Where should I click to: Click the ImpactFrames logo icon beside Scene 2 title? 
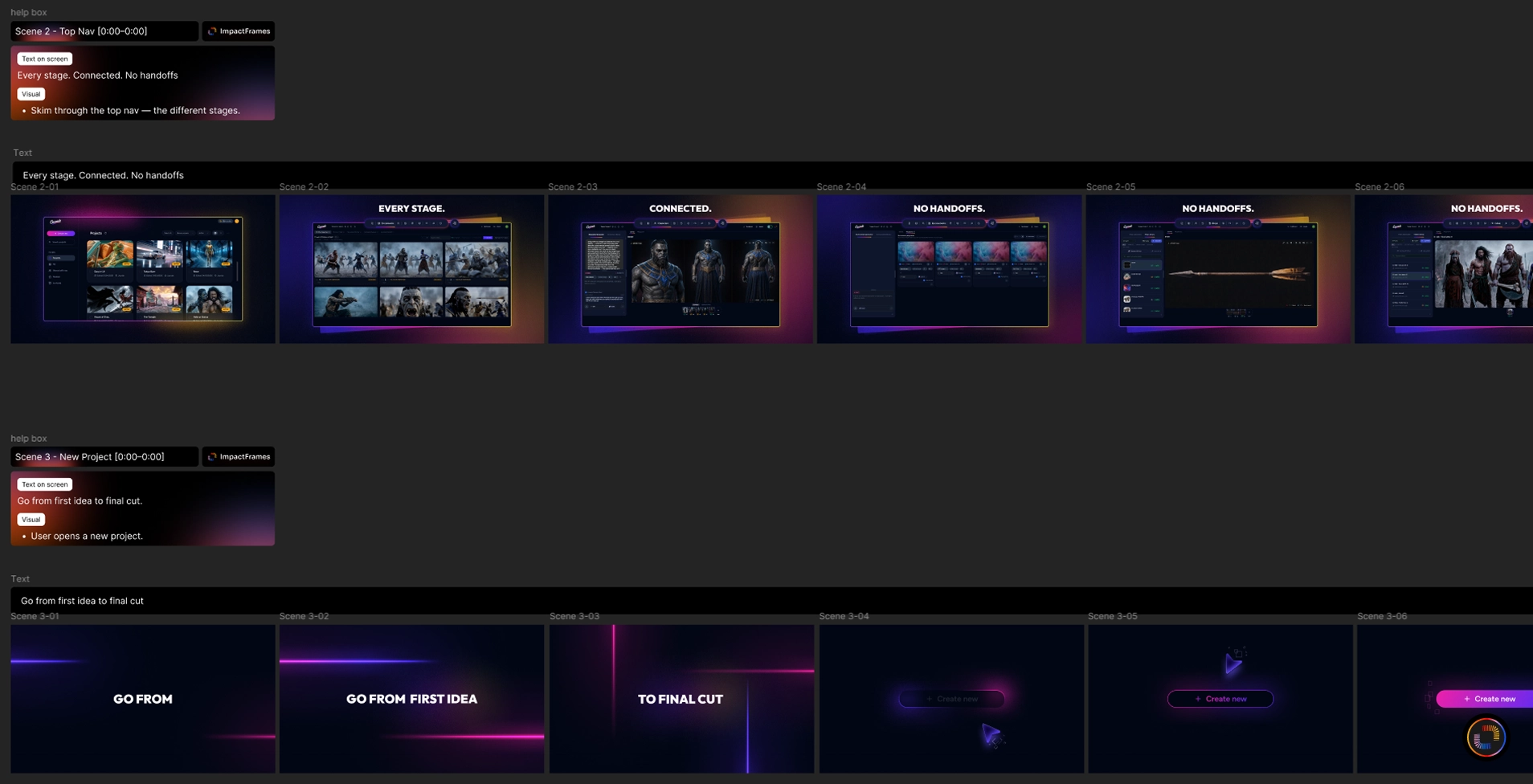point(212,31)
